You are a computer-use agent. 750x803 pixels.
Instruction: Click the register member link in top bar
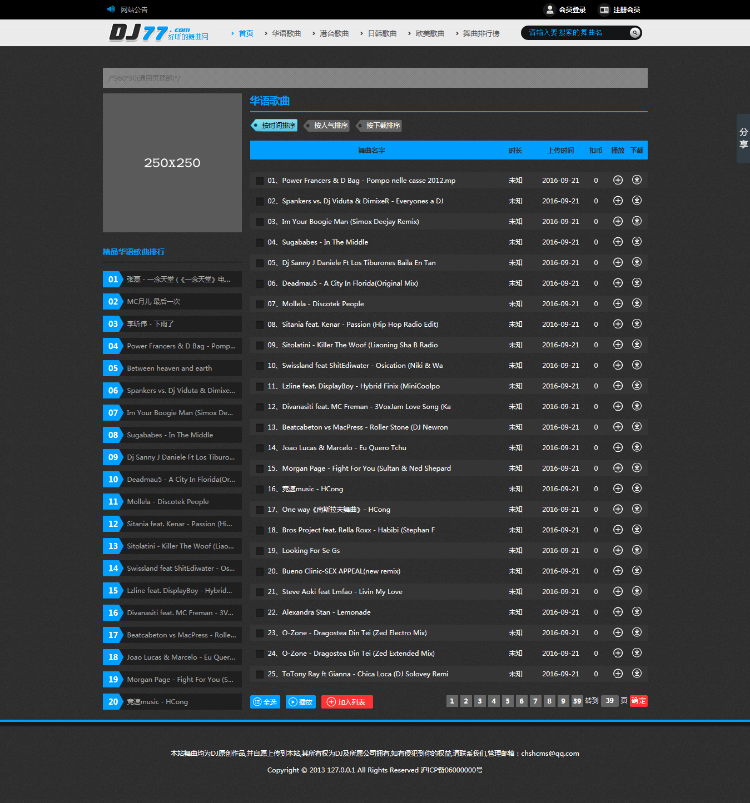627,10
